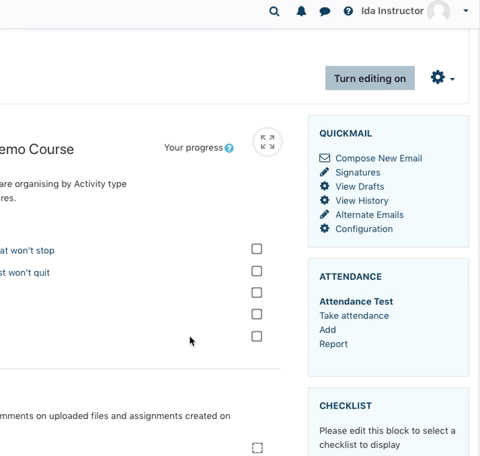Viewport: 480px width, 456px height.
Task: Click the expand fullscreen arrows icon
Action: point(267,142)
